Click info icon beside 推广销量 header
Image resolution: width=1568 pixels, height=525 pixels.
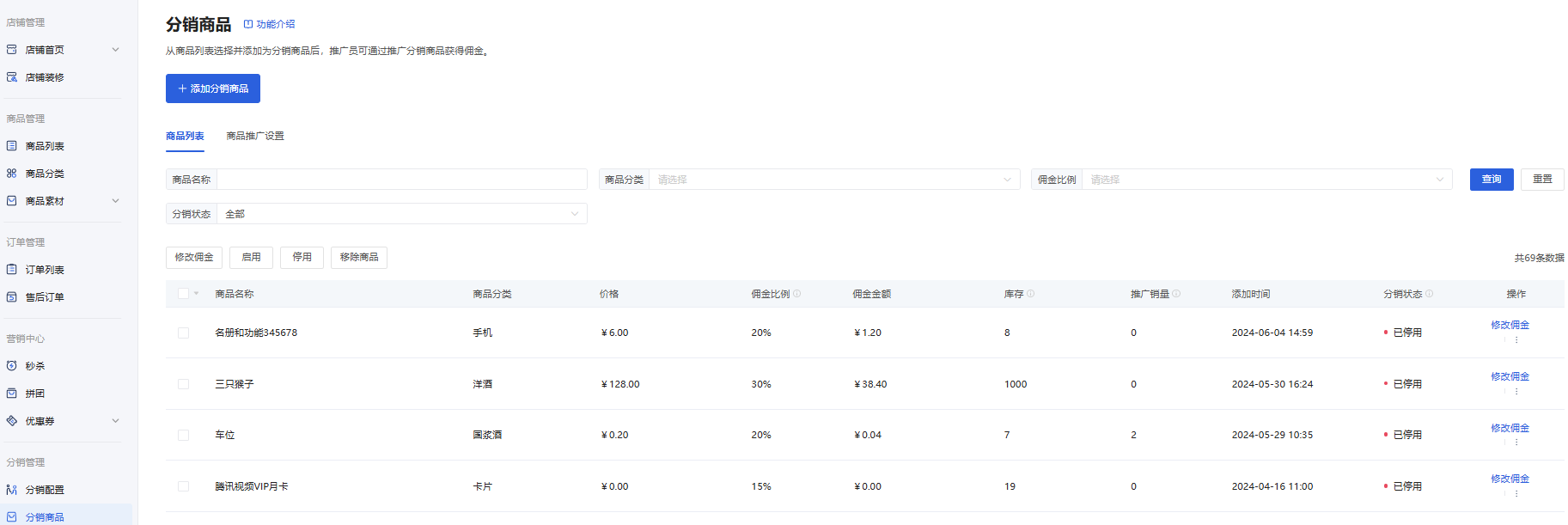pyautogui.click(x=1177, y=294)
